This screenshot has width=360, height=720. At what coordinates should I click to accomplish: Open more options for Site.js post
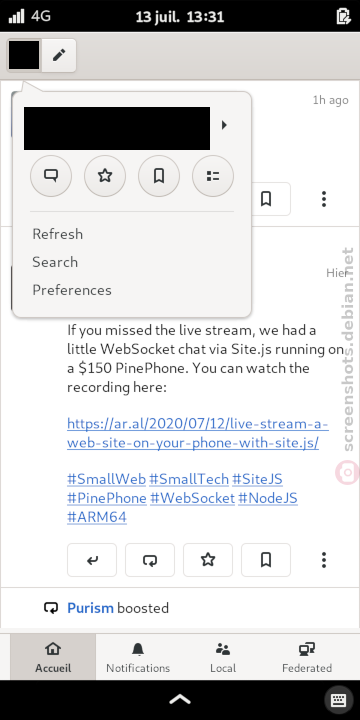[324, 560]
